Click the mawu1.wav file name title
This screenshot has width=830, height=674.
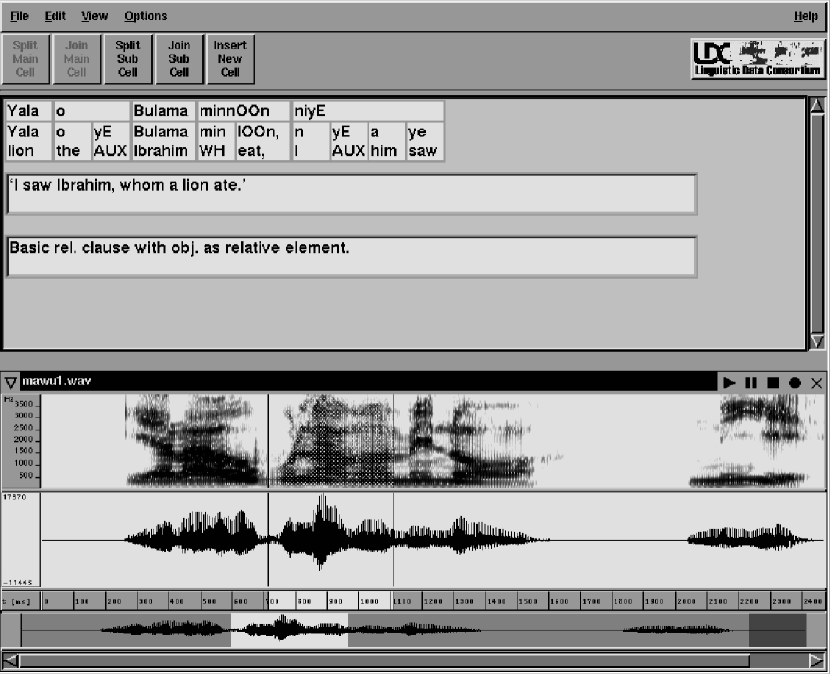pos(57,381)
